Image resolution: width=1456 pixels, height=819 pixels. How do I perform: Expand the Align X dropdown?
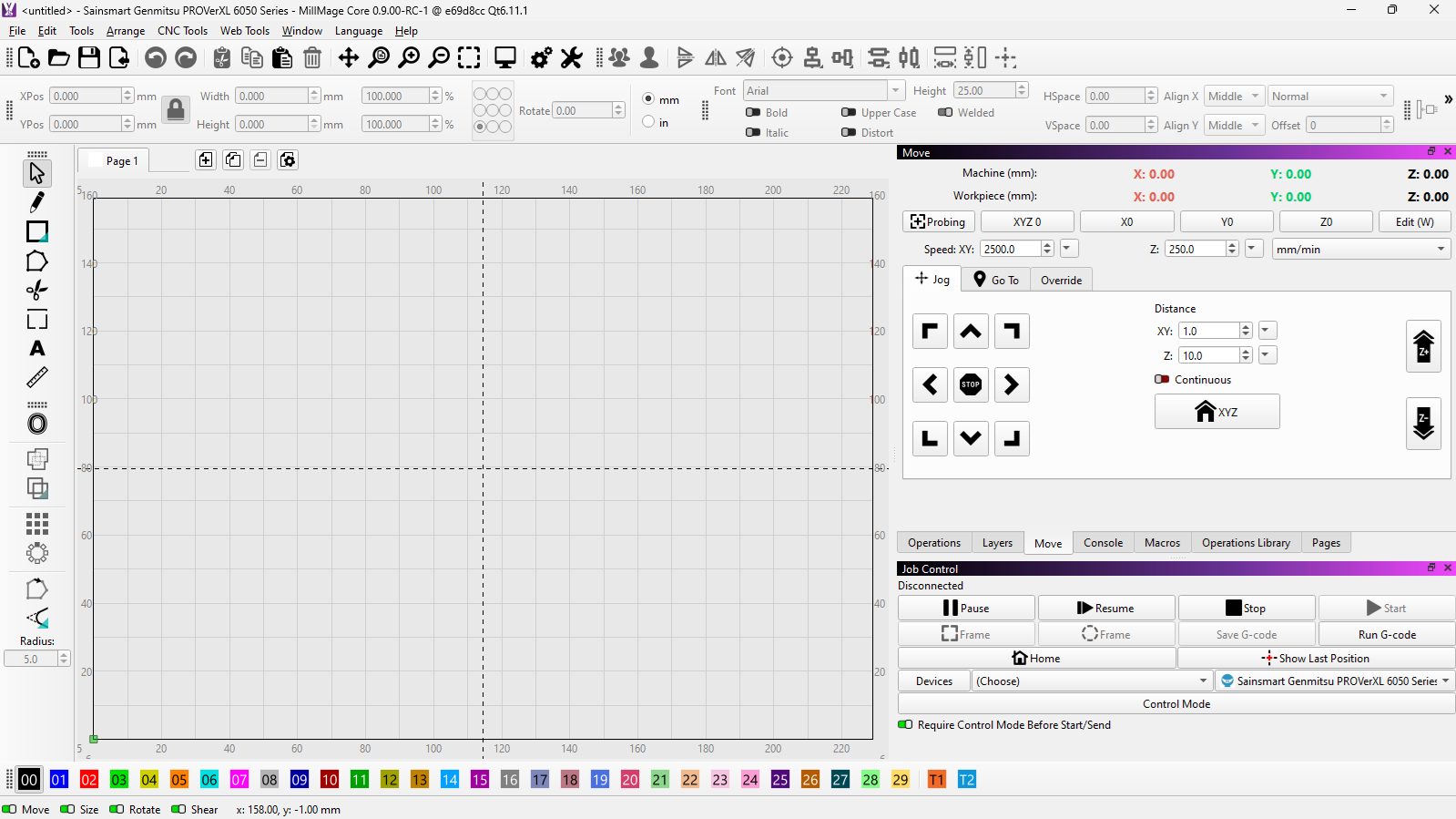tap(1234, 97)
